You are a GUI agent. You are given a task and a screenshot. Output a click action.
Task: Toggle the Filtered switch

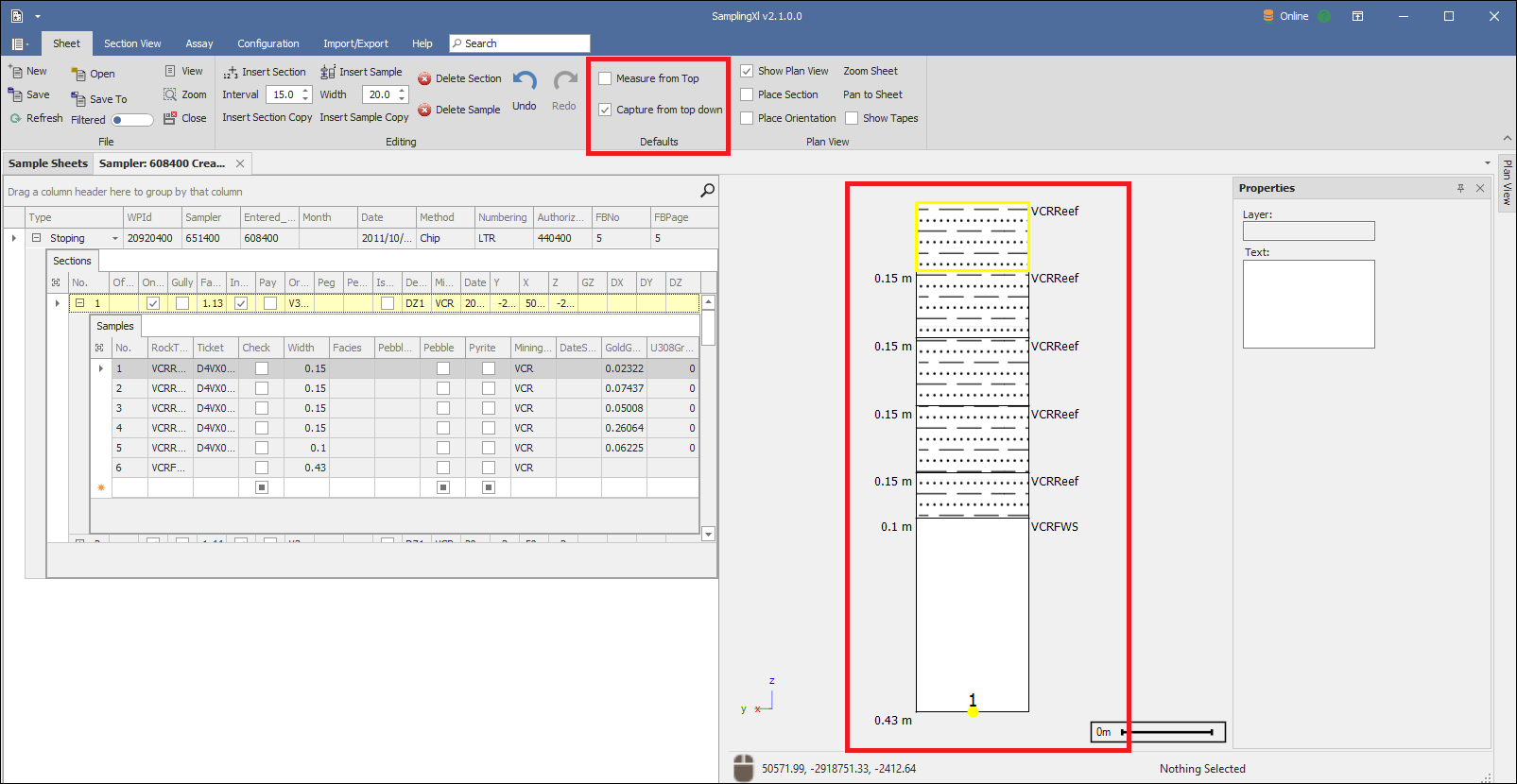click(x=132, y=120)
